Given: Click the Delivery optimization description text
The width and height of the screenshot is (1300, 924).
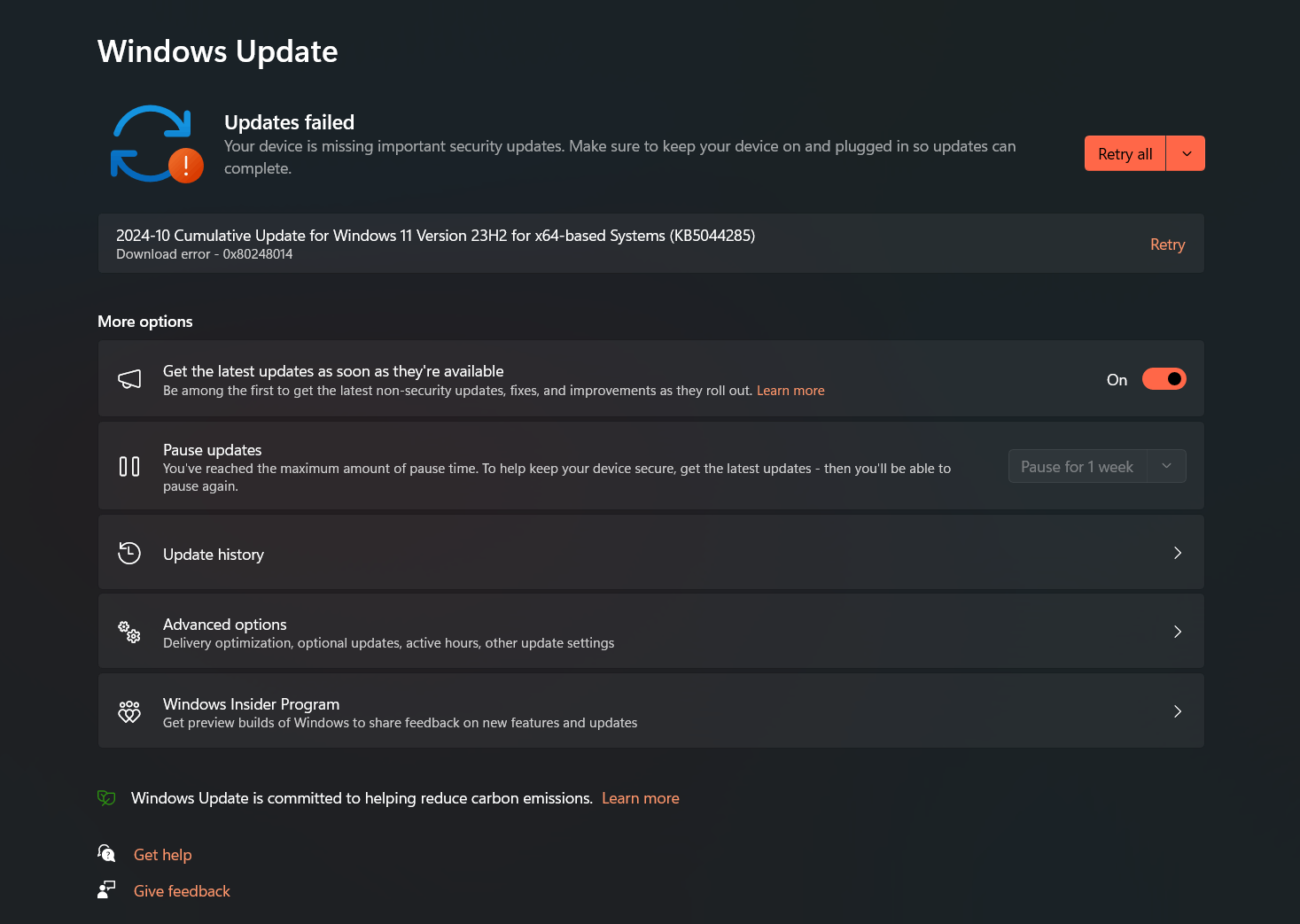Looking at the screenshot, I should [x=388, y=643].
